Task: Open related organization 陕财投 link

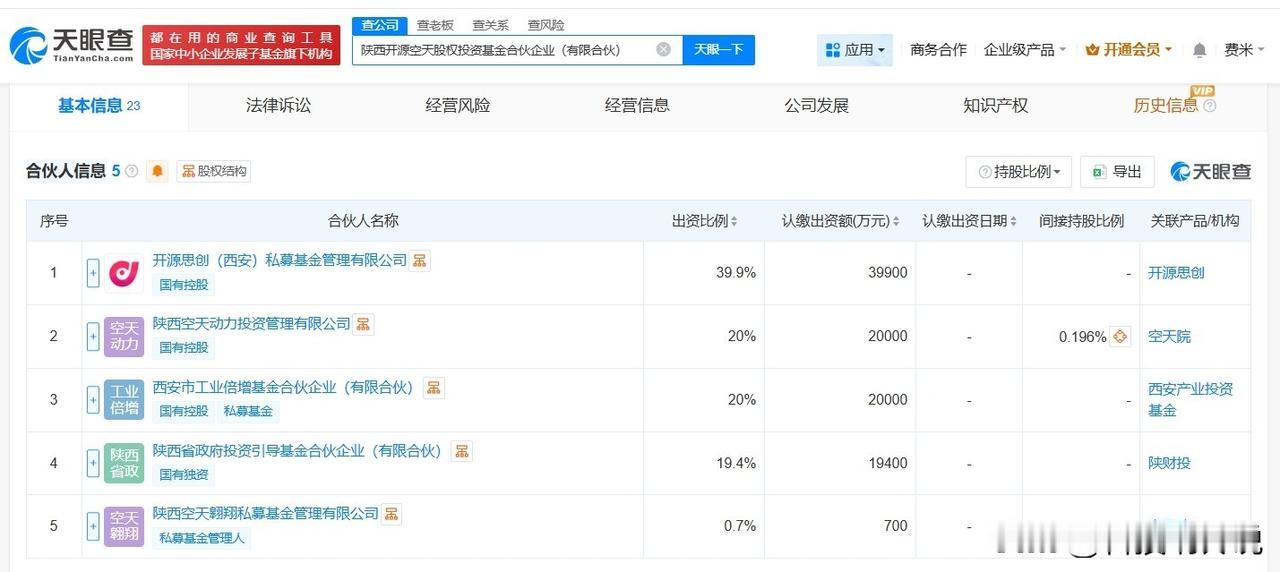Action: coord(1169,463)
